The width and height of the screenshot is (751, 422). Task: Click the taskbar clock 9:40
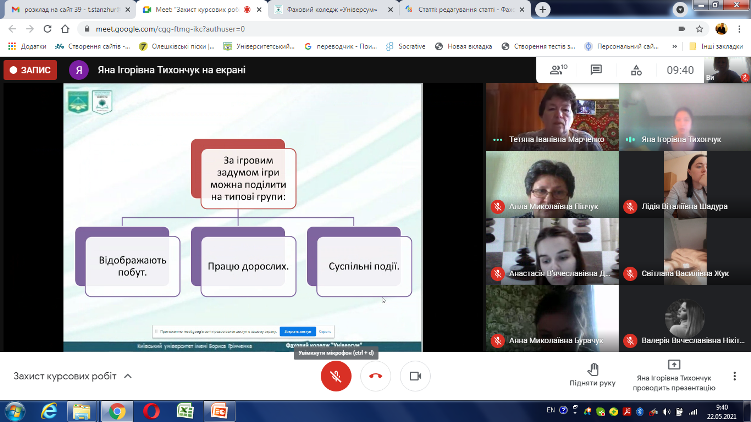pyautogui.click(x=722, y=411)
